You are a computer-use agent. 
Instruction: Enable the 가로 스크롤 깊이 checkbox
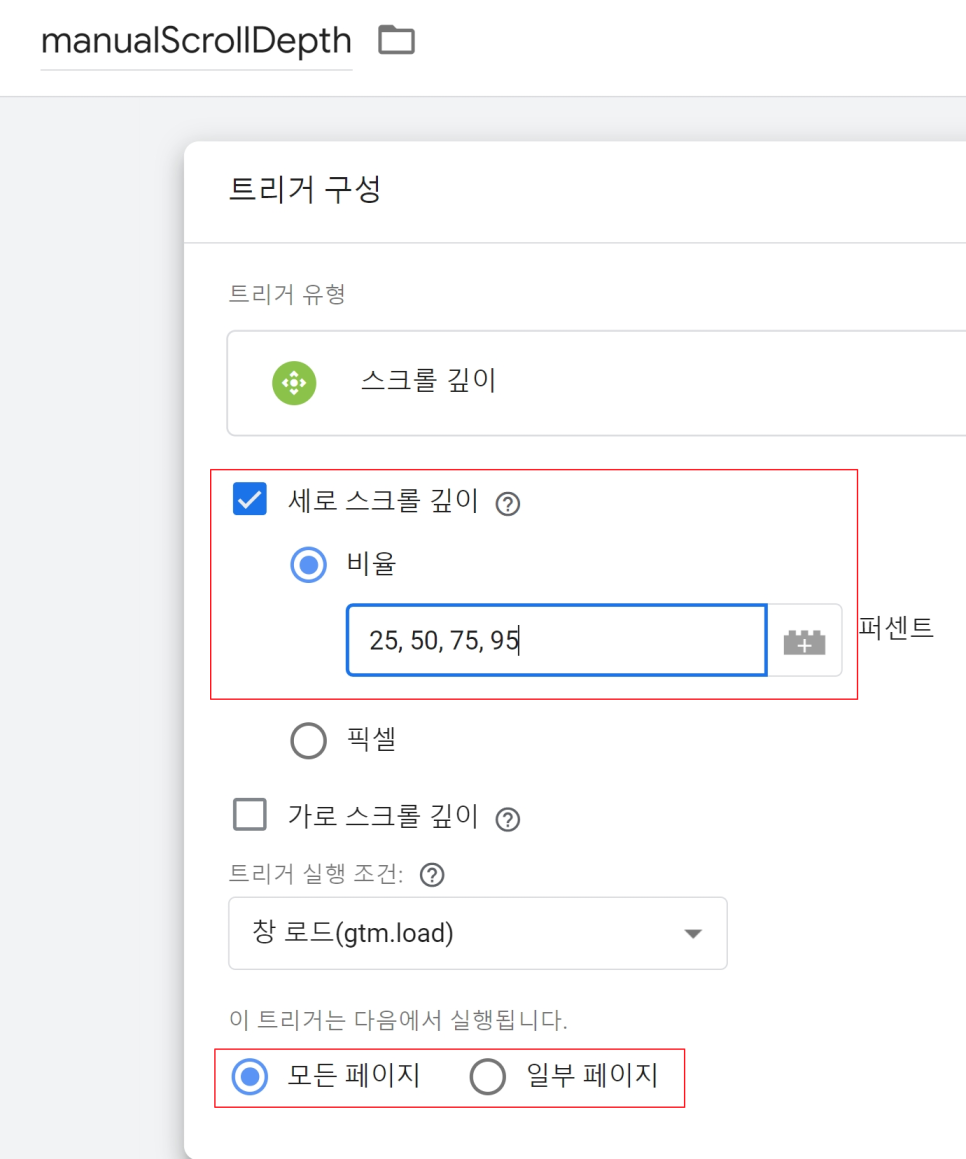click(248, 816)
